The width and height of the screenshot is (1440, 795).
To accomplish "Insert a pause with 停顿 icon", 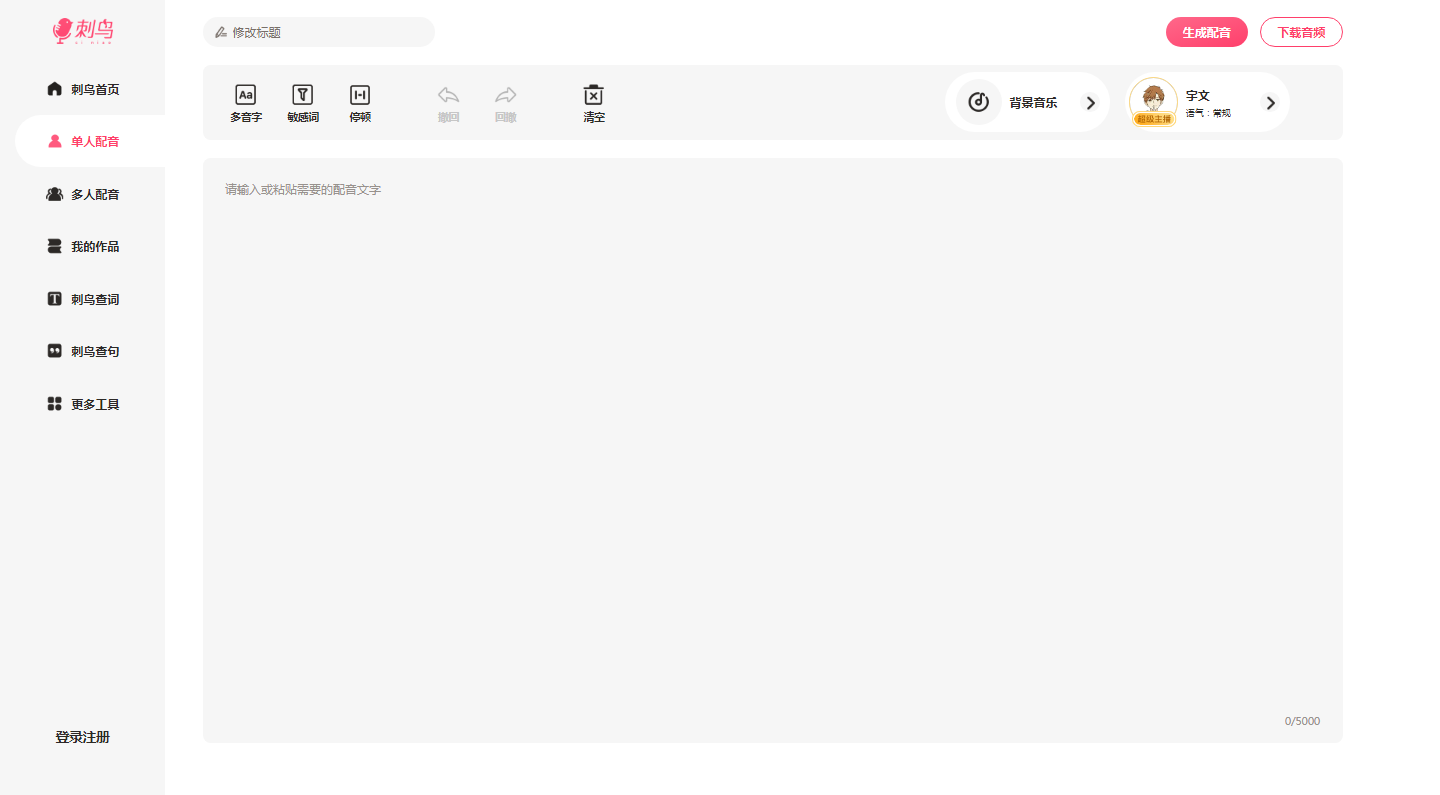I will (x=360, y=96).
